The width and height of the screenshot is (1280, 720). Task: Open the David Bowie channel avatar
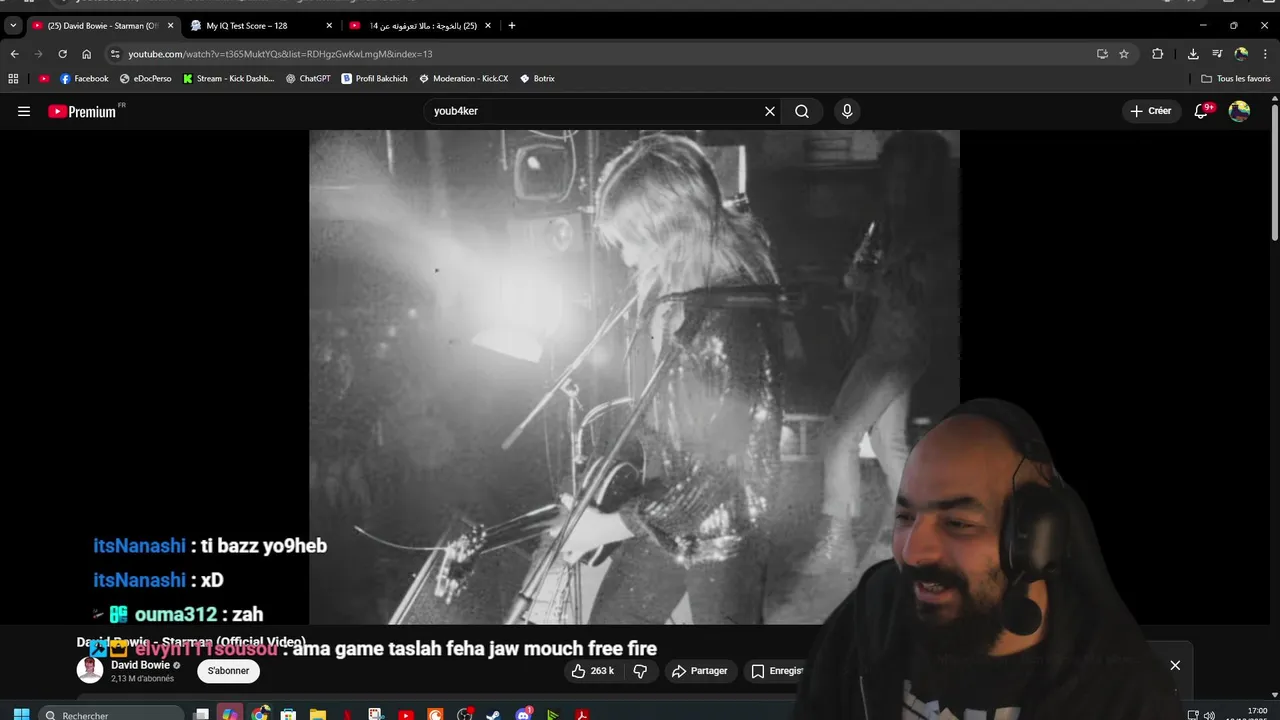click(90, 670)
